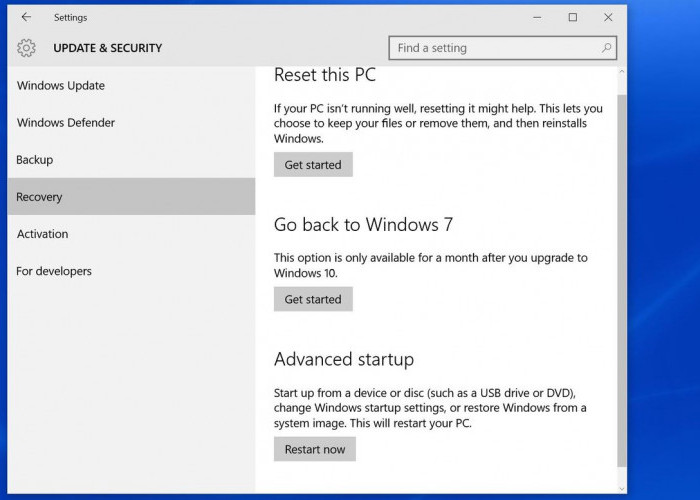Viewport: 700px width, 500px height.
Task: Maximize the Settings window
Action: point(573,17)
